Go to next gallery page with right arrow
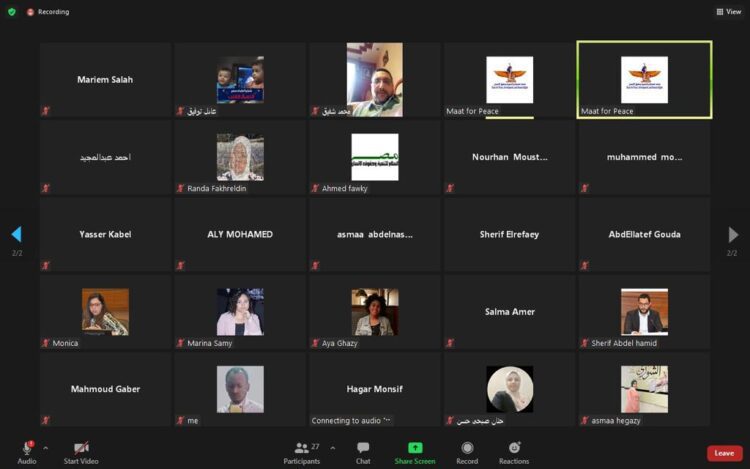 [x=733, y=235]
